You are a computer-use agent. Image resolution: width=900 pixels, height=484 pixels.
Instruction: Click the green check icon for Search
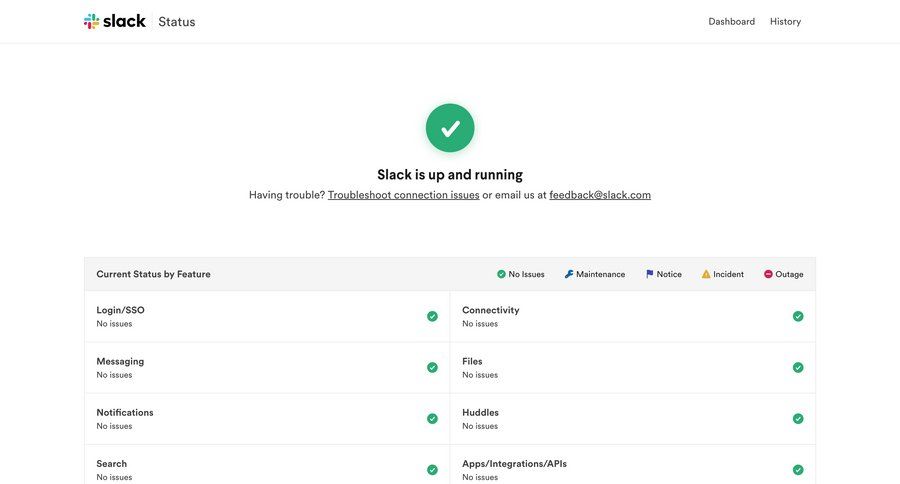432,470
